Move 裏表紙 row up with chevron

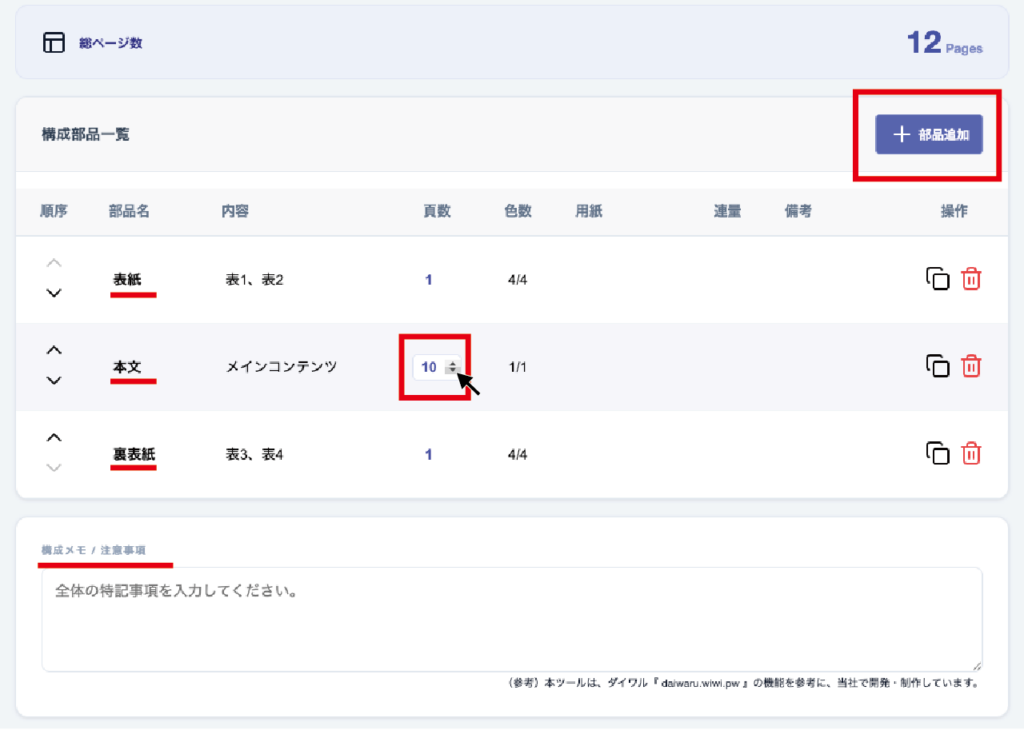point(54,438)
